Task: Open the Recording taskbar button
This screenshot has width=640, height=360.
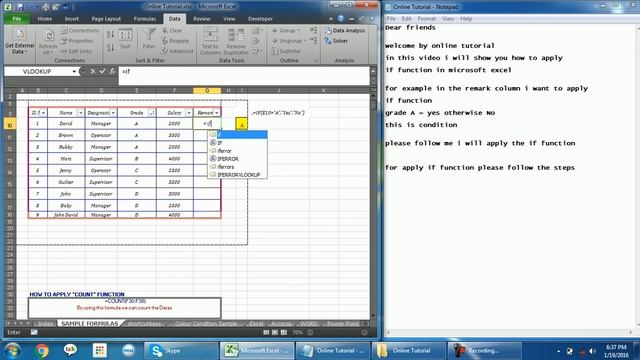Action: click(x=484, y=350)
